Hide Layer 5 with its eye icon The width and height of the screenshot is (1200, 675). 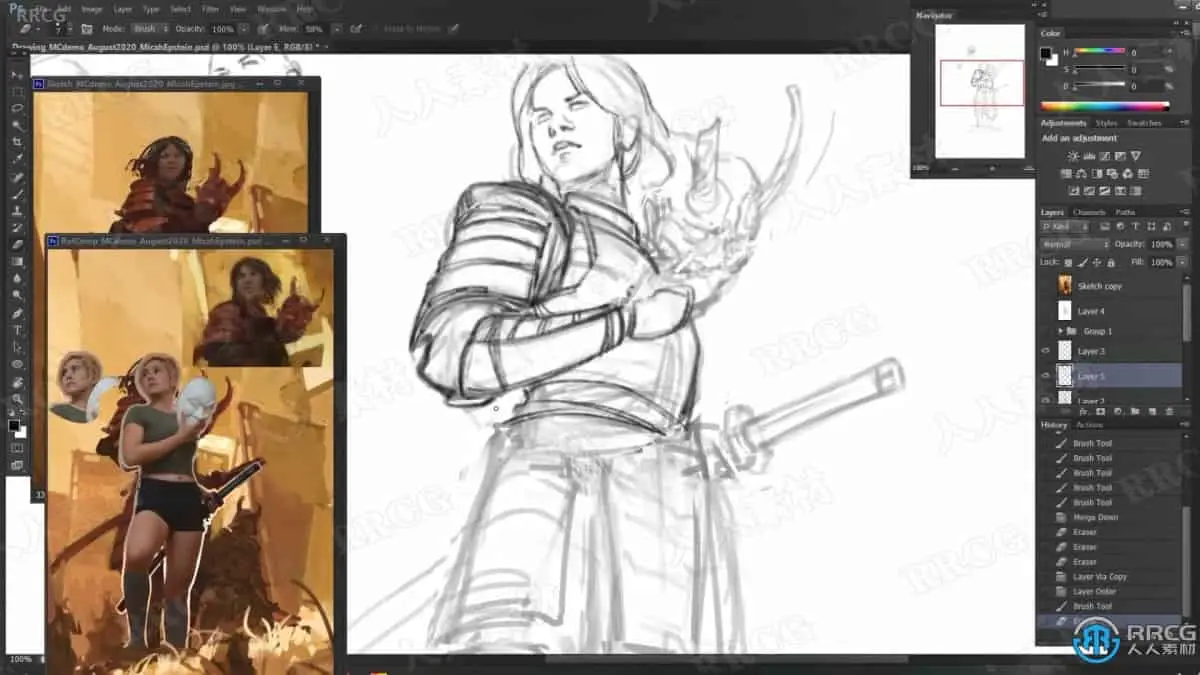pos(1046,376)
